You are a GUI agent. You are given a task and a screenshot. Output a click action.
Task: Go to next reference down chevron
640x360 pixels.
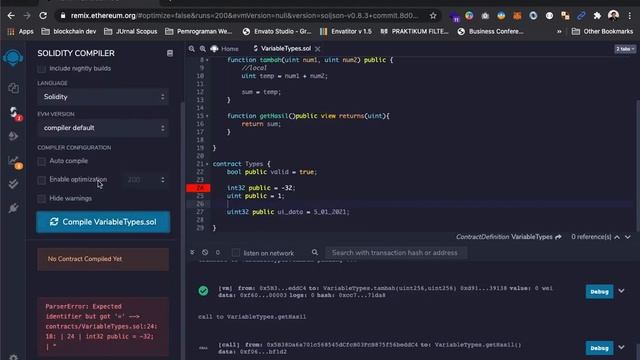pyautogui.click(x=628, y=237)
